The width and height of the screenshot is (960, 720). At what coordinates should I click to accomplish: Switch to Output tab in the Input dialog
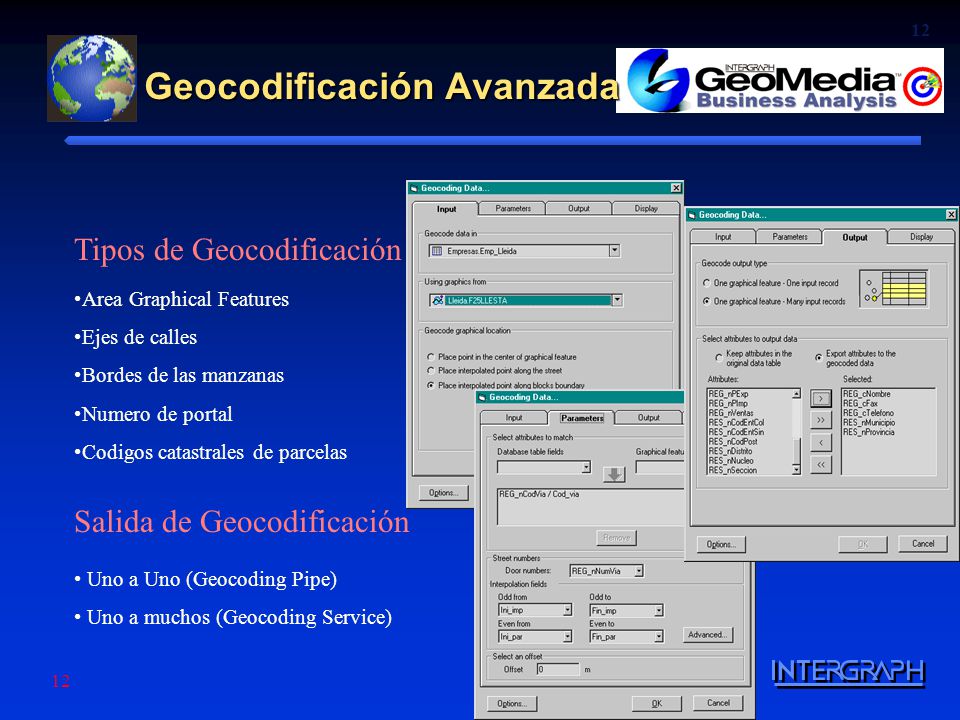point(579,209)
